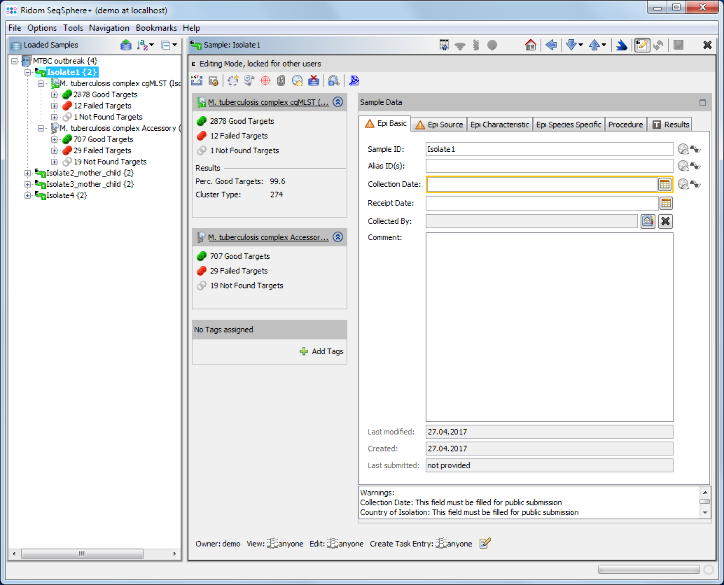
Task: Collapse the MTBC outbreak tree node
Action: pyautogui.click(x=15, y=61)
